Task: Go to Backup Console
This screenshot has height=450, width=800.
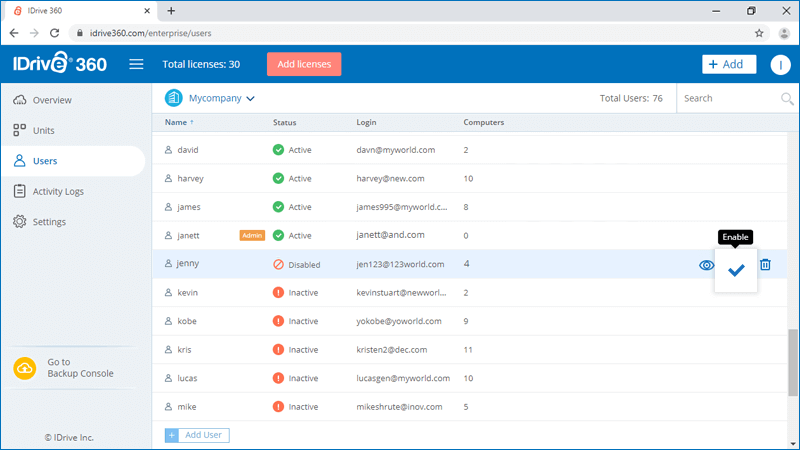Action: [x=80, y=368]
